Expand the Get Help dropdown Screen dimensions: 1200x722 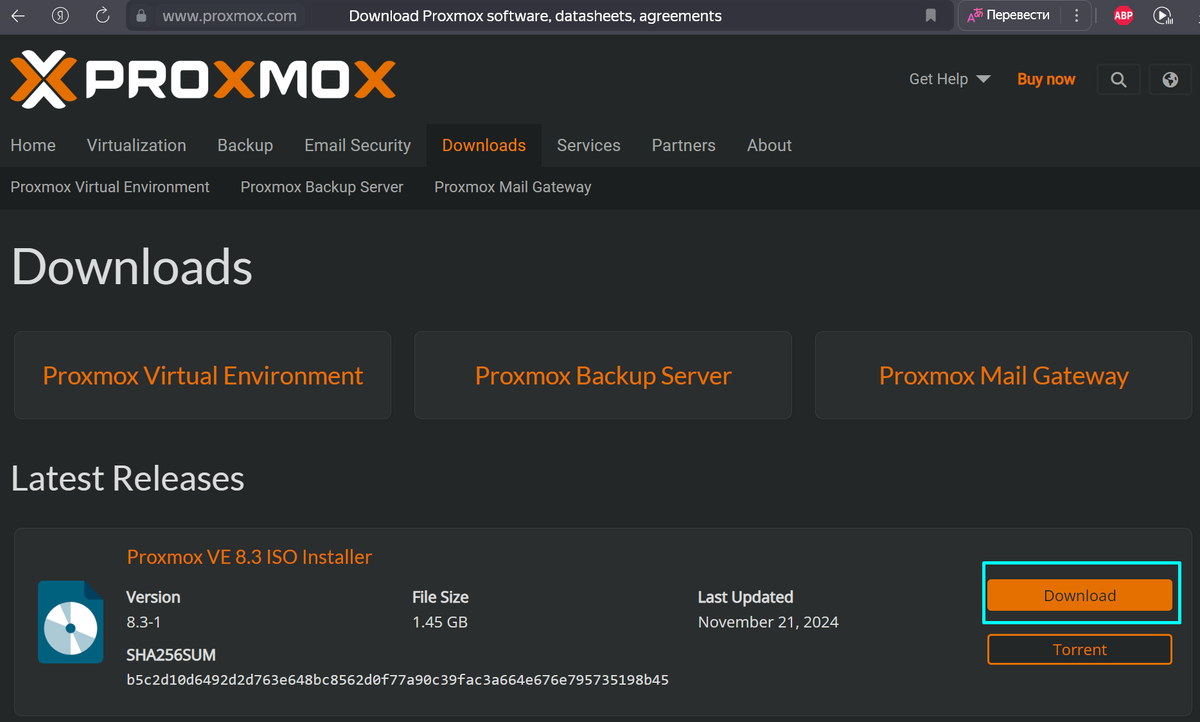(949, 79)
